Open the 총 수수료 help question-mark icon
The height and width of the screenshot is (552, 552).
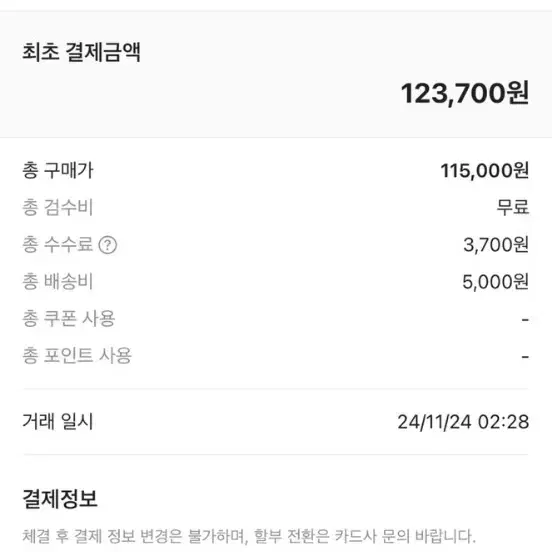tap(107, 245)
